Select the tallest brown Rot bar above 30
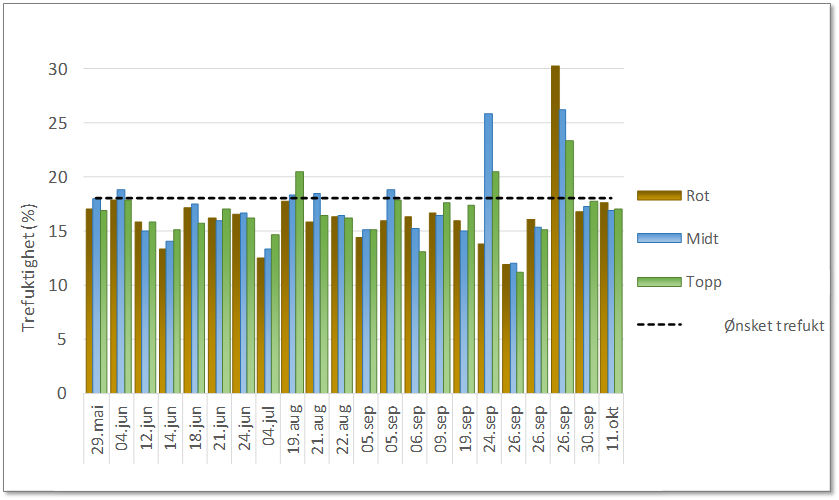The width and height of the screenshot is (839, 500). coord(555,229)
